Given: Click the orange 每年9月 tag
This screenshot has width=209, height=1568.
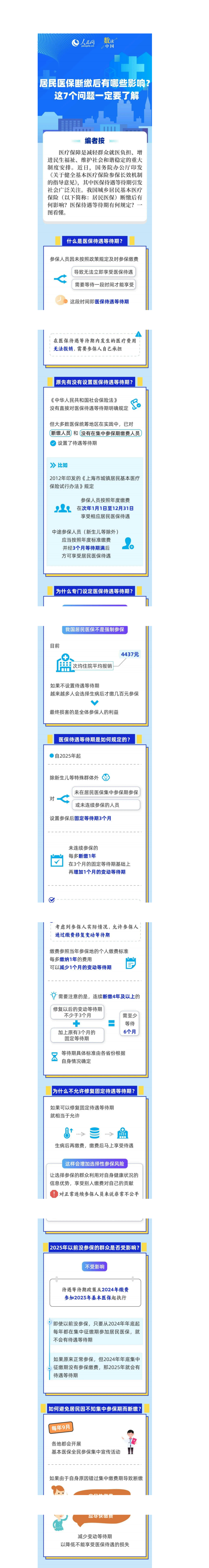Looking at the screenshot, I should click(x=61, y=1427).
